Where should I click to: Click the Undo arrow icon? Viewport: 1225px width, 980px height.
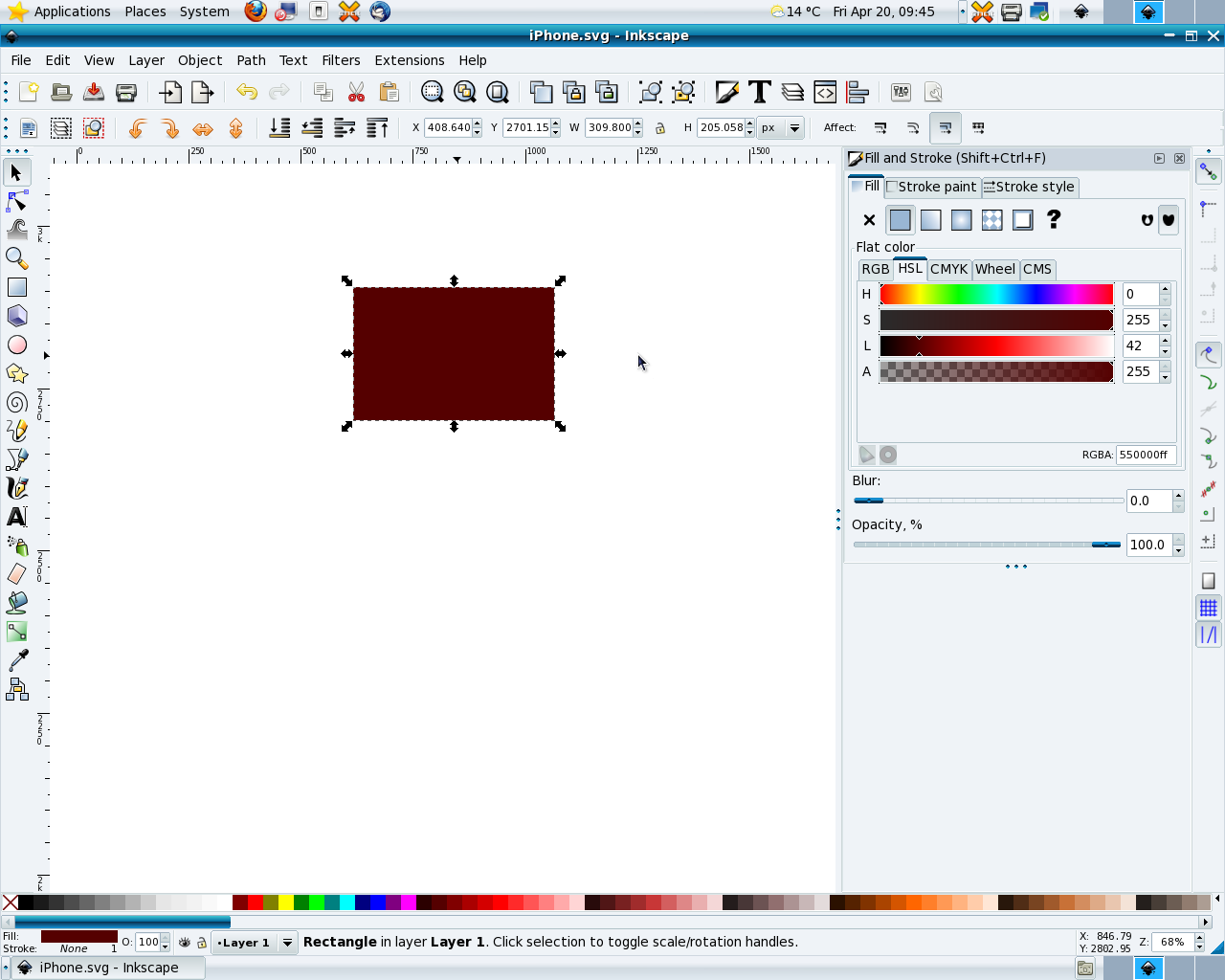click(x=247, y=92)
